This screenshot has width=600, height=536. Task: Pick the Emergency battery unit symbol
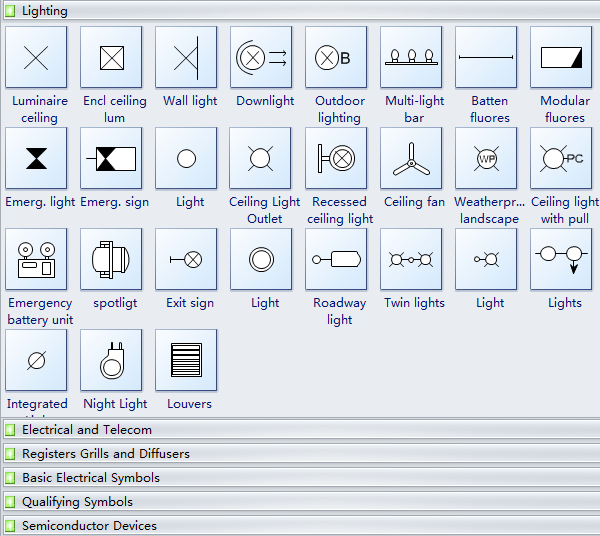click(x=36, y=259)
